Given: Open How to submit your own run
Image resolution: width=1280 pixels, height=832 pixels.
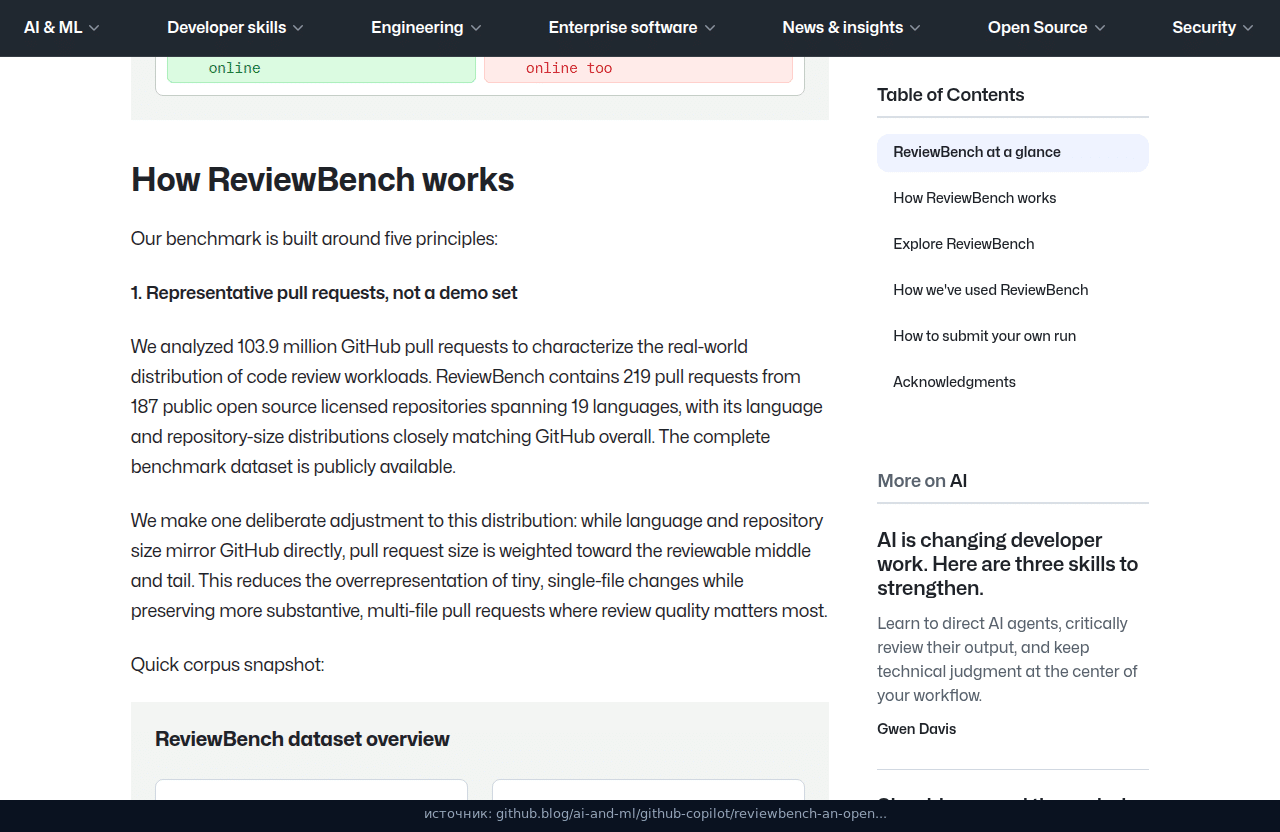Looking at the screenshot, I should tap(985, 336).
